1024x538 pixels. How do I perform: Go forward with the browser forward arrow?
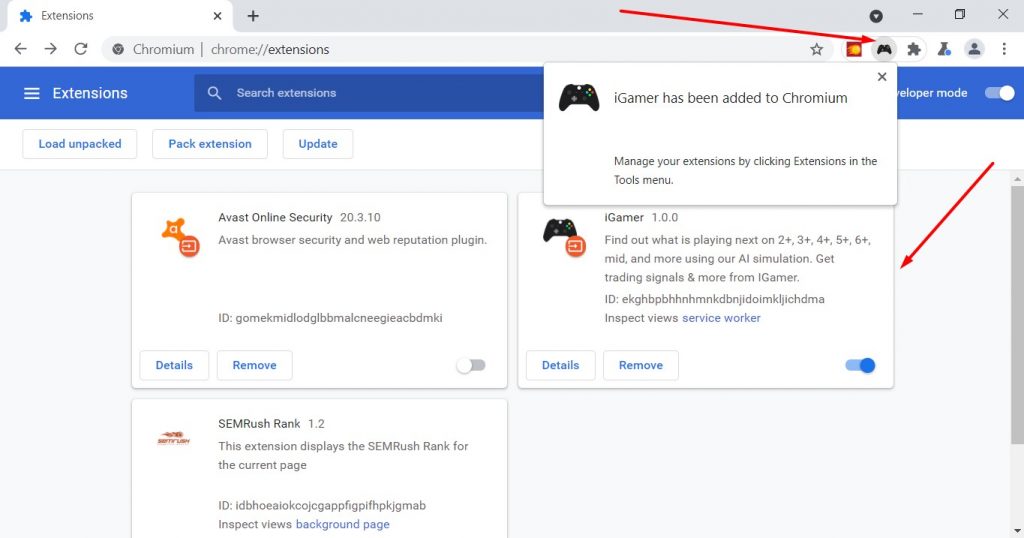(50, 49)
